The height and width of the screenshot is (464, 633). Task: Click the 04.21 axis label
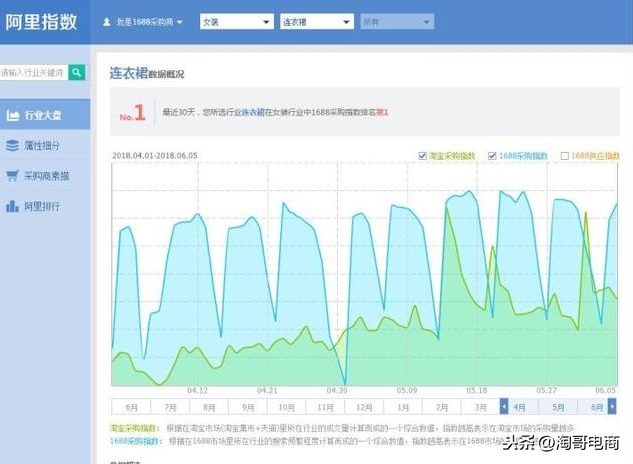[267, 391]
